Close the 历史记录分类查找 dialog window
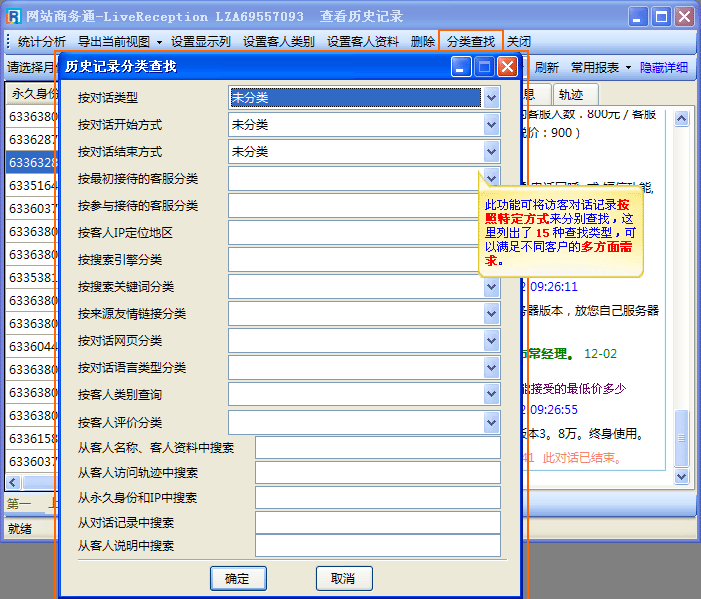The height and width of the screenshot is (599, 701). click(x=507, y=67)
